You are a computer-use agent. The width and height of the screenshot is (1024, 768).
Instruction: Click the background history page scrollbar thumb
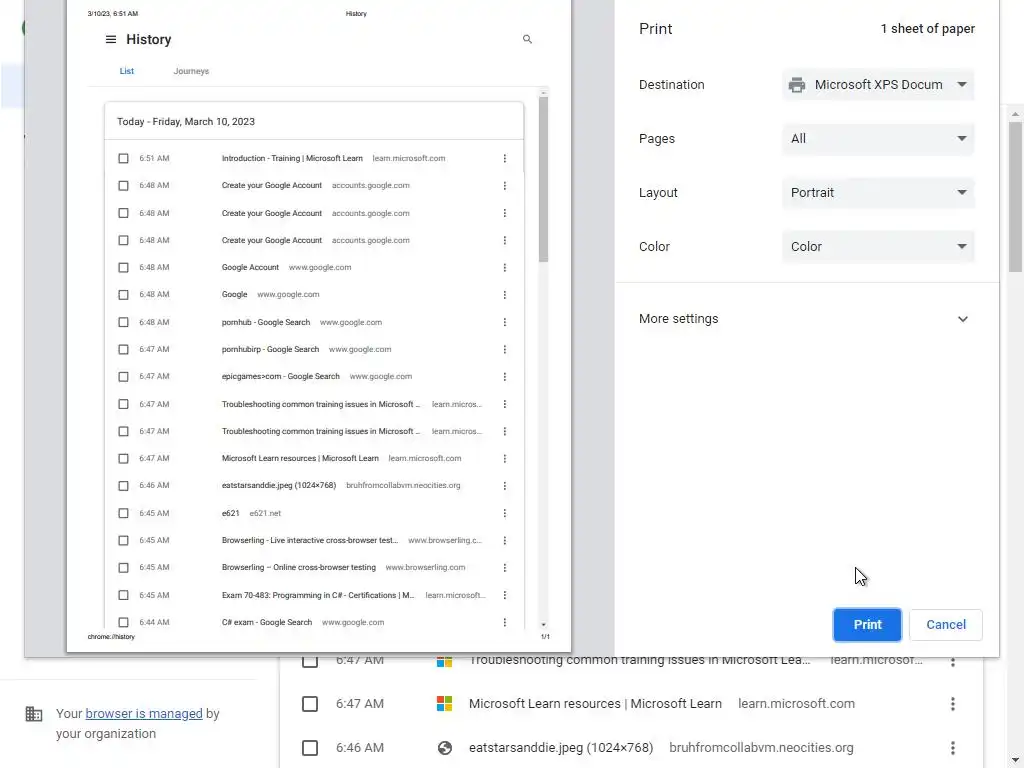coord(1015,196)
